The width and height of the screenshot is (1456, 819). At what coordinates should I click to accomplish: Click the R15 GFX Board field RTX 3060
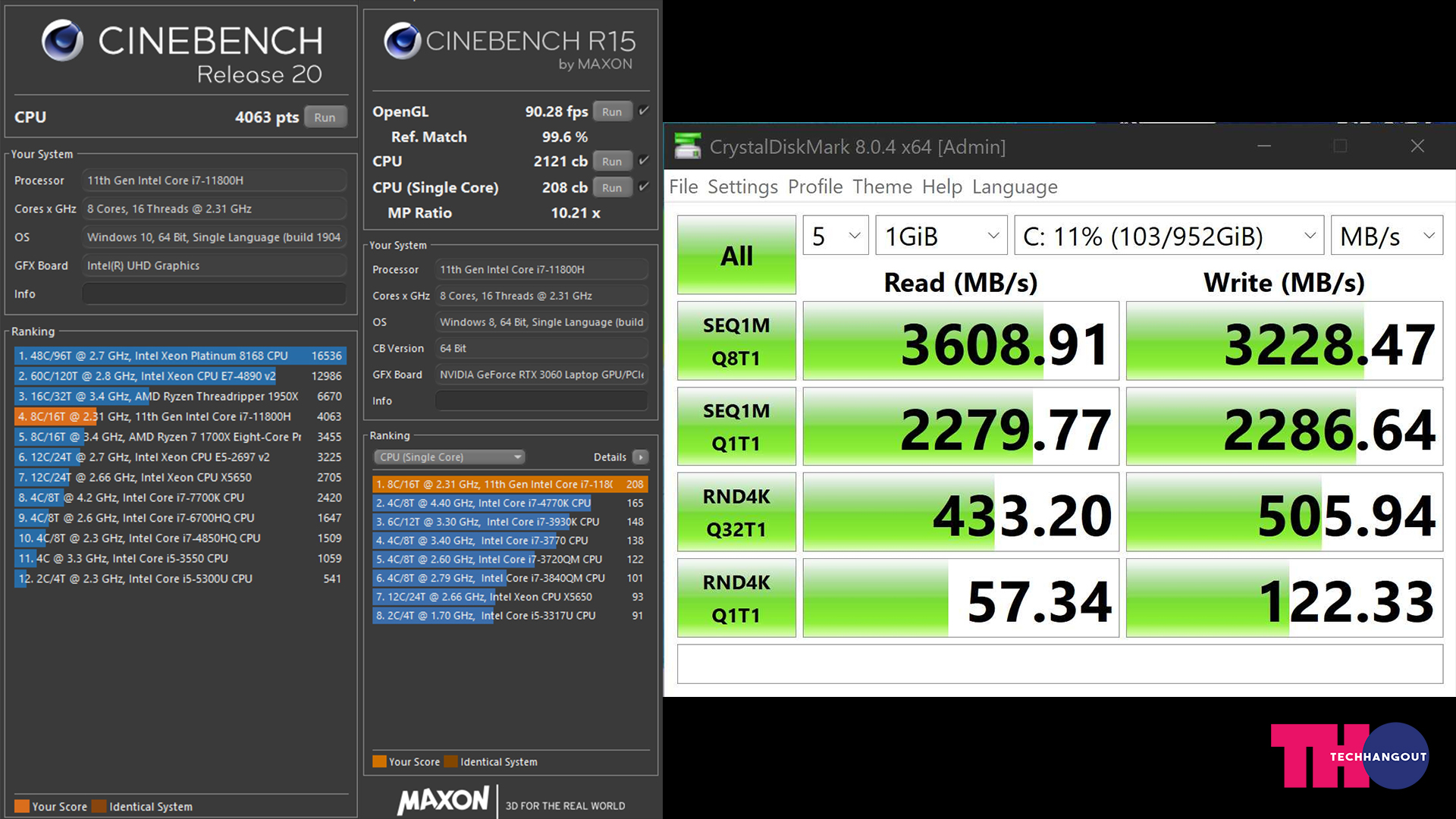[x=541, y=375]
